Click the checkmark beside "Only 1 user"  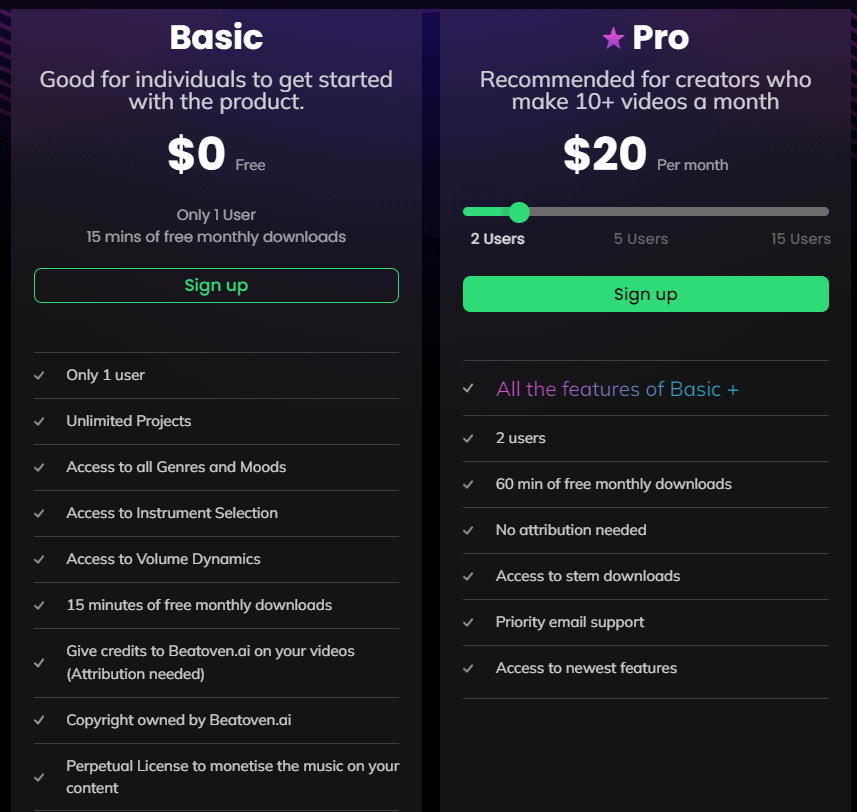click(38, 375)
